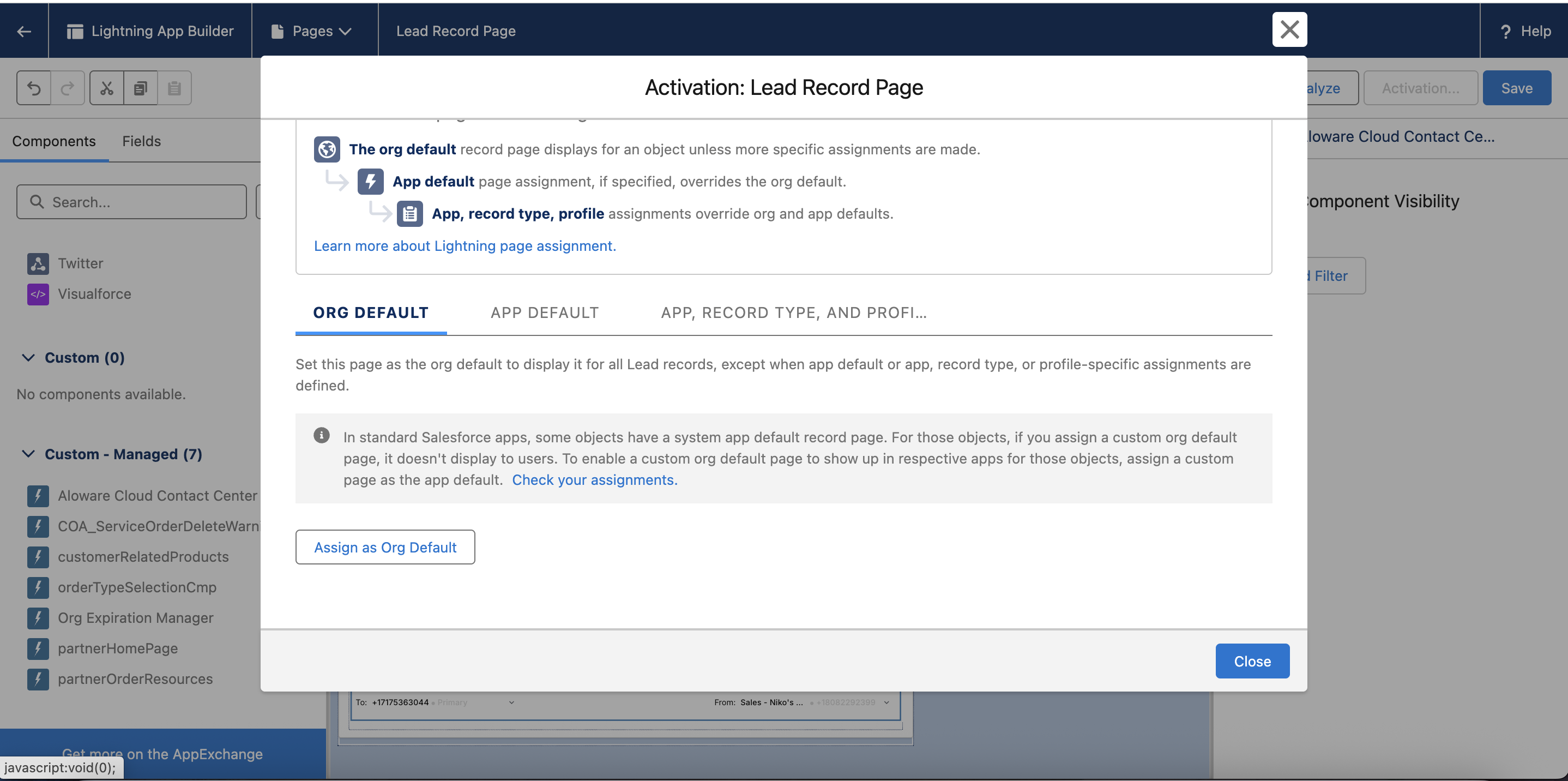
Task: Select the APP DEFAULT tab
Action: [x=545, y=313]
